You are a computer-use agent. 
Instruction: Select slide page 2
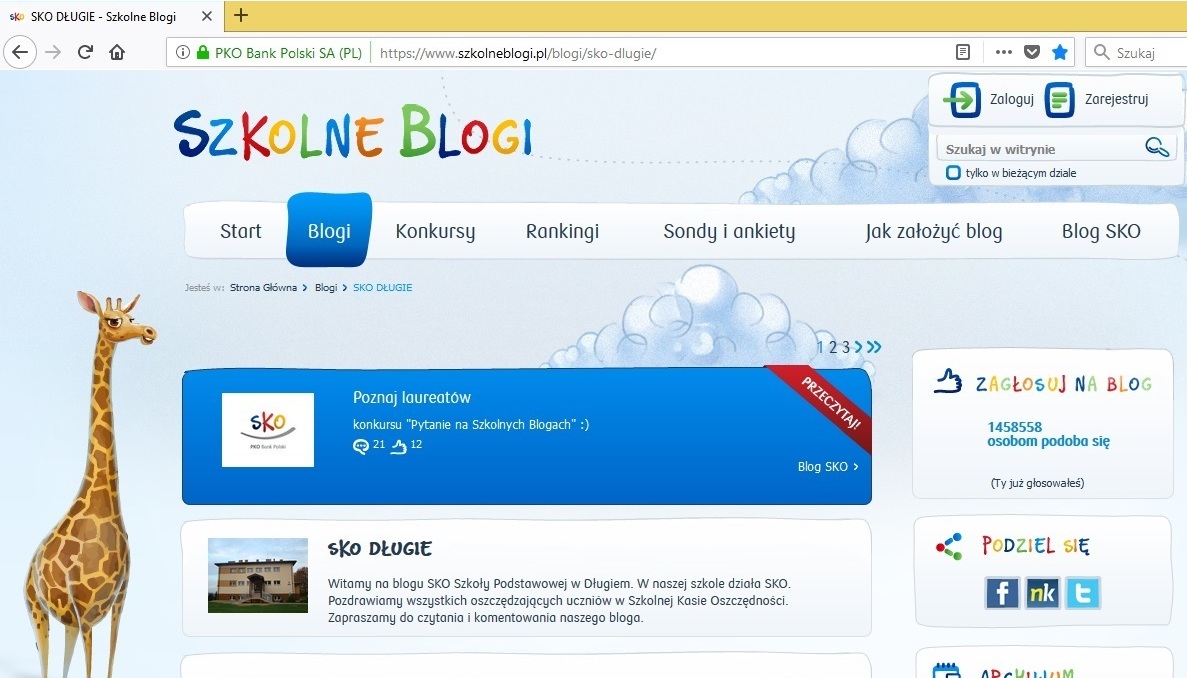(833, 347)
